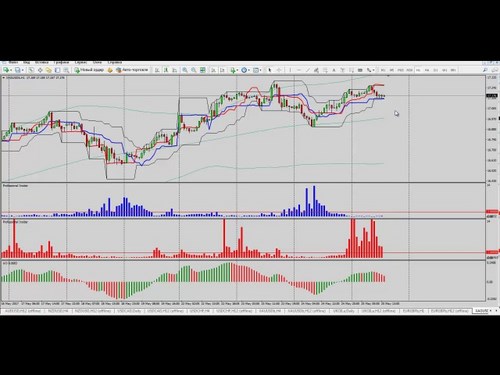Screen dimensions: 500x375
Task: Select the Text Label tool
Action: (x=343, y=70)
